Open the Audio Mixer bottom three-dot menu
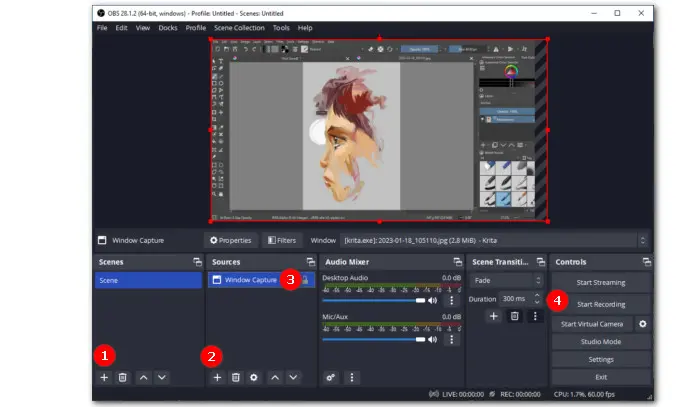This screenshot has height=407, width=700. click(x=352, y=378)
